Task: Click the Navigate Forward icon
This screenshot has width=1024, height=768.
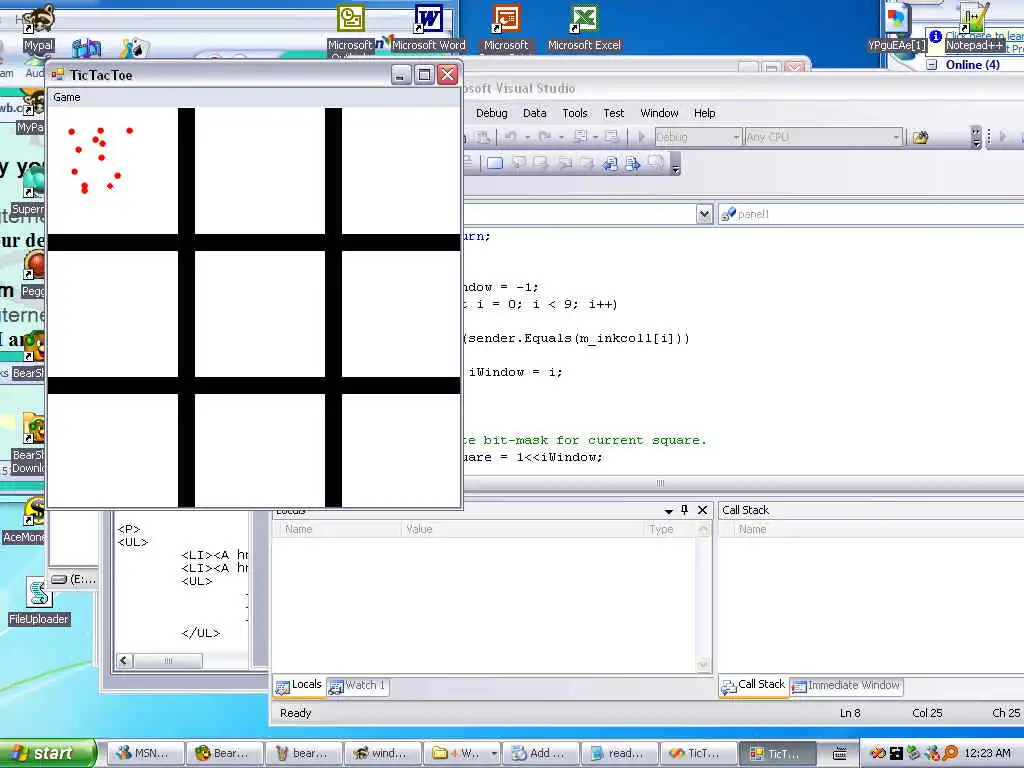Action: [611, 136]
